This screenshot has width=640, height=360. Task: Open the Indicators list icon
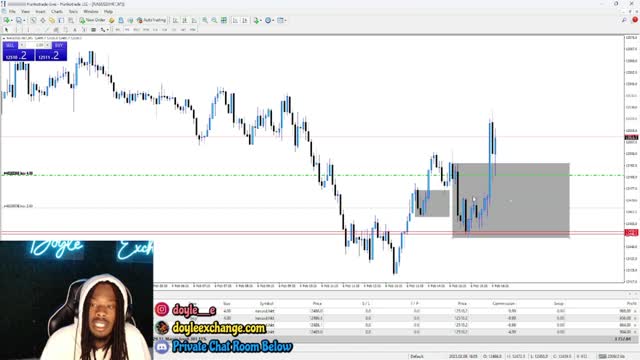point(256,20)
